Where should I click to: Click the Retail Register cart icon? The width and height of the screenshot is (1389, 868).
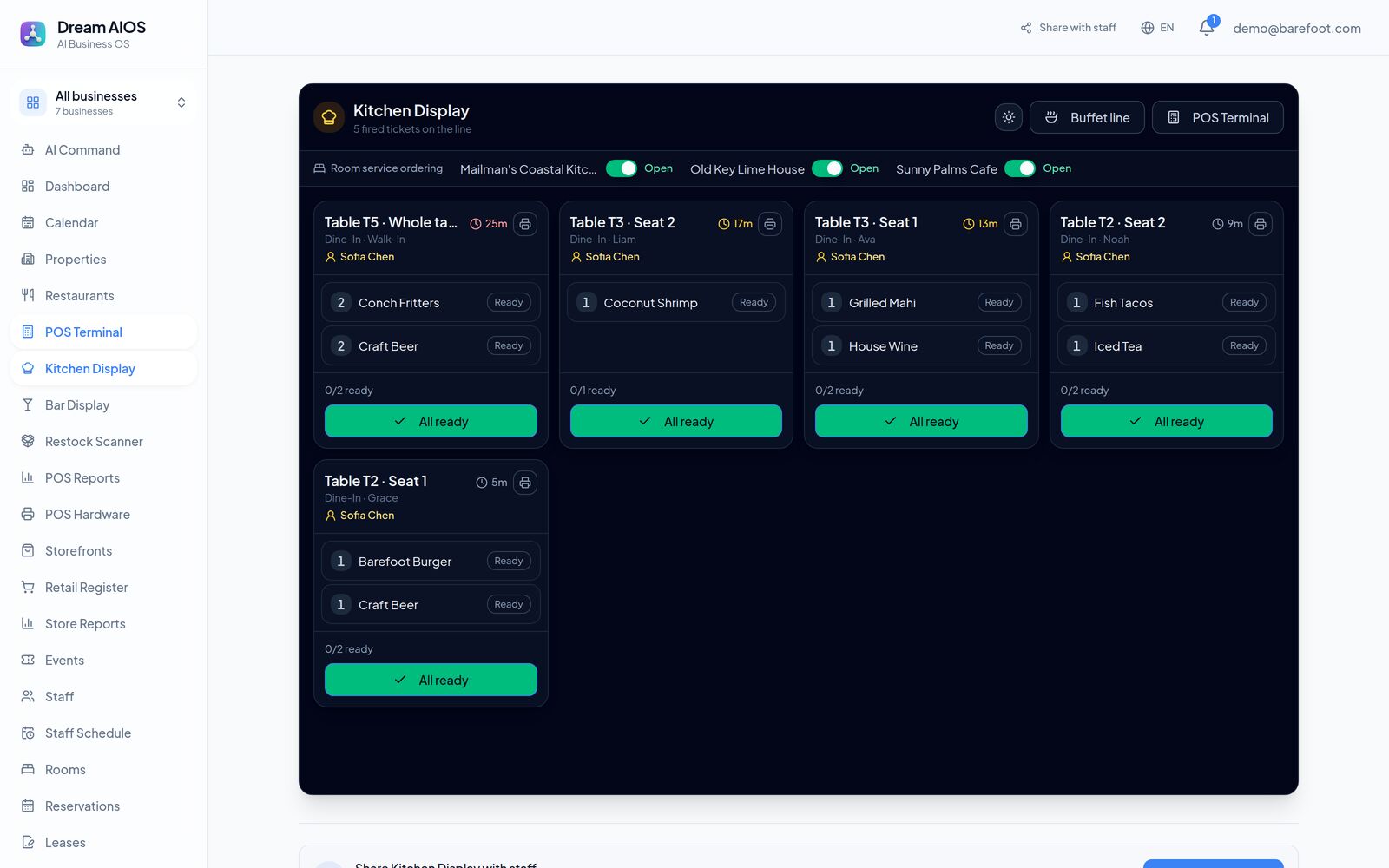(x=28, y=588)
